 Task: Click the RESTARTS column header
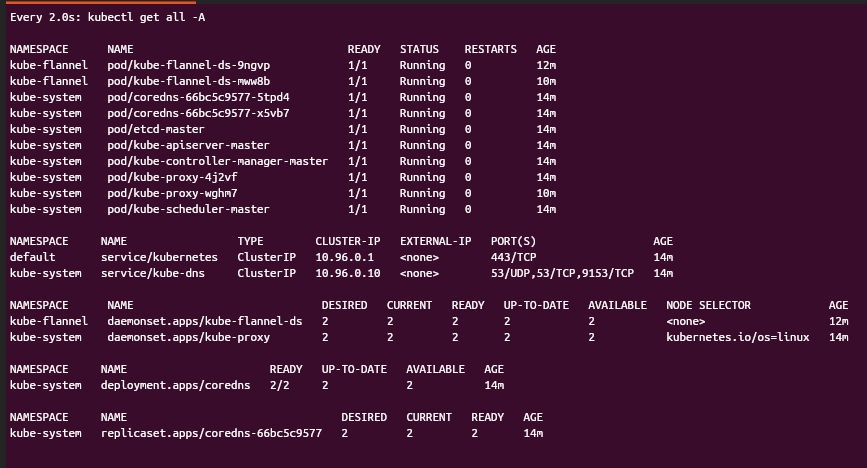[x=490, y=49]
